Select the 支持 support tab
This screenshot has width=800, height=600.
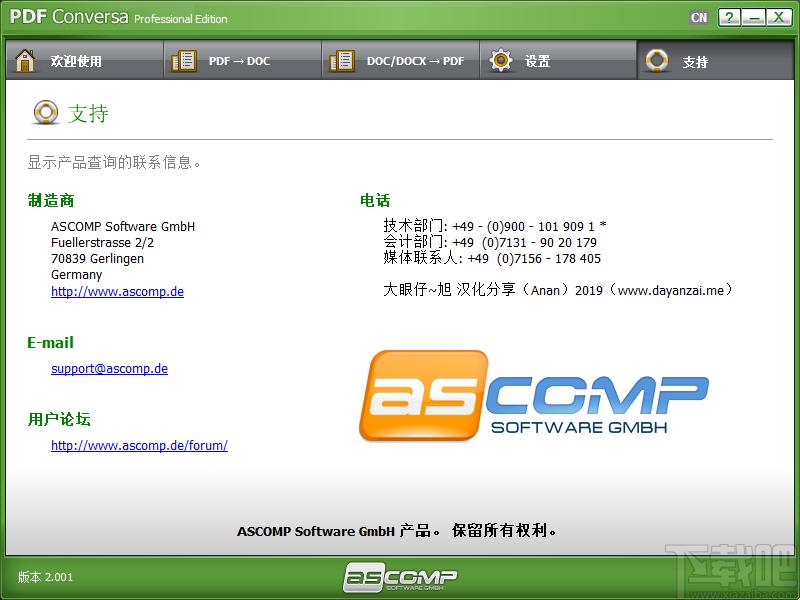click(x=716, y=60)
